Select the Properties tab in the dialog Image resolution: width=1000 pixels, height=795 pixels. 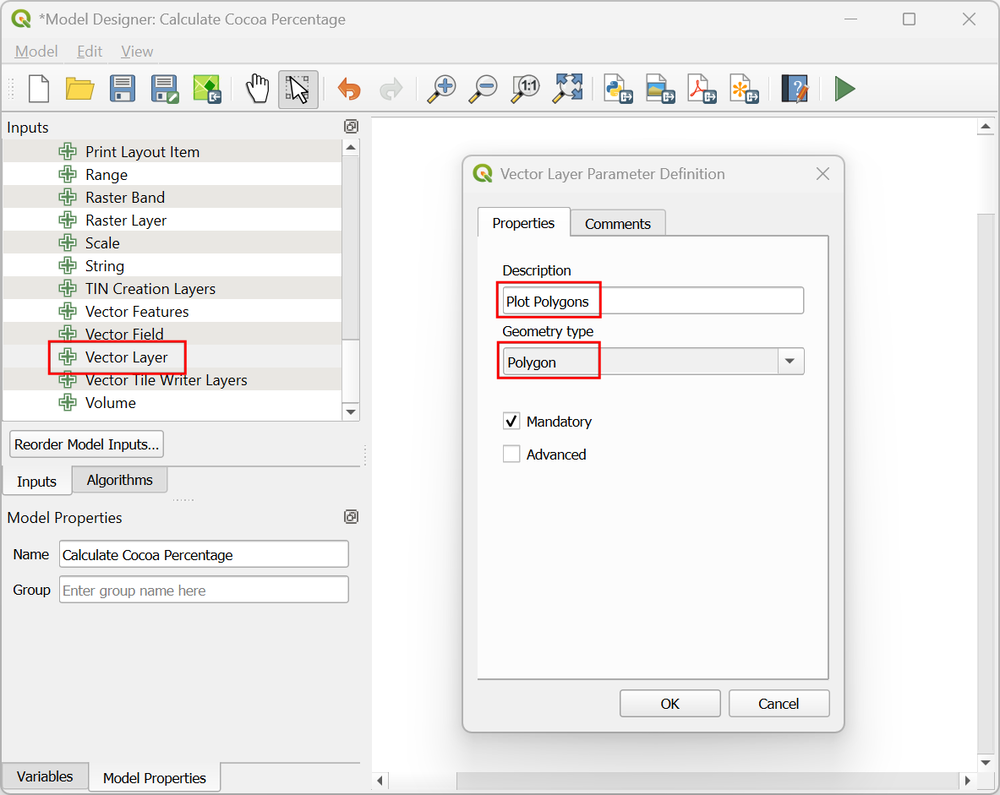[x=523, y=223]
